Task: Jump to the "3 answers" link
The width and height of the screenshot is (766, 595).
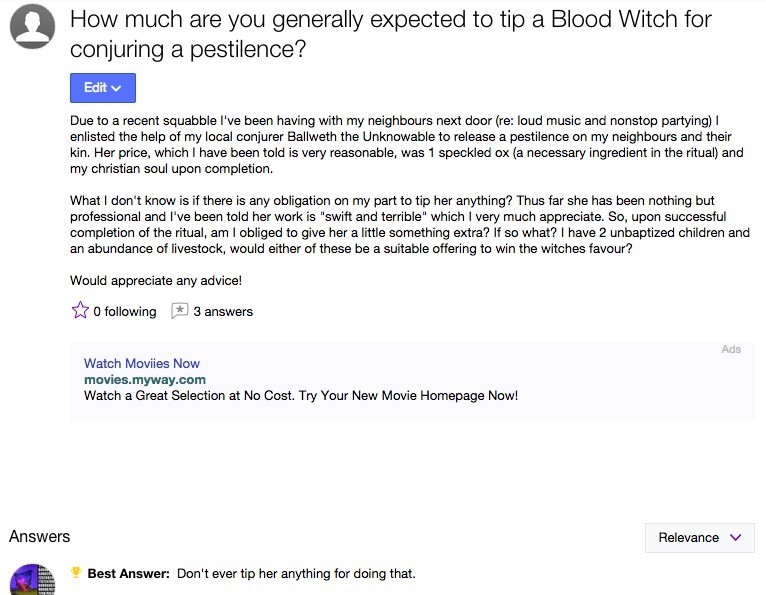Action: (x=223, y=312)
